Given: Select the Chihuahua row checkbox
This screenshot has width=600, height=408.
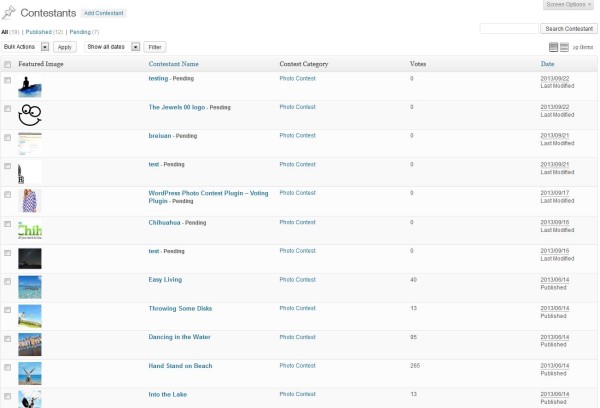Looking at the screenshot, I should (x=8, y=224).
